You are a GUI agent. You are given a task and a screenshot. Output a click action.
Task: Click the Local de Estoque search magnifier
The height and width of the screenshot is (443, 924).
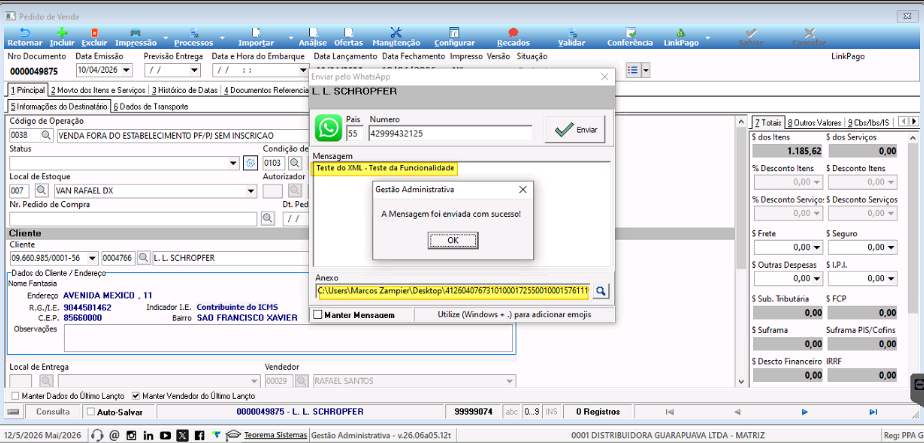click(42, 190)
